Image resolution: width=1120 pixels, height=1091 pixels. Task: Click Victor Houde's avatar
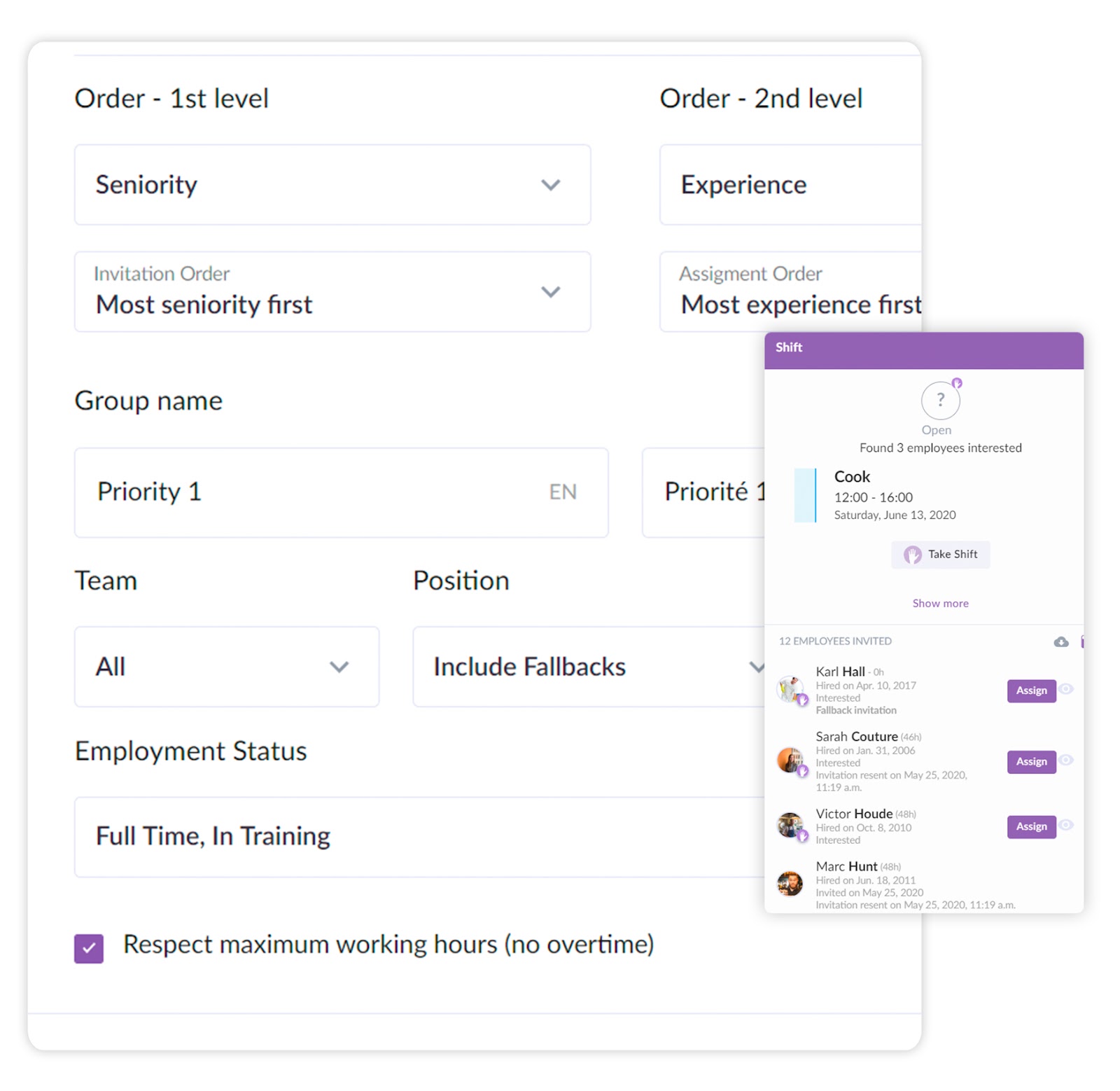click(790, 826)
